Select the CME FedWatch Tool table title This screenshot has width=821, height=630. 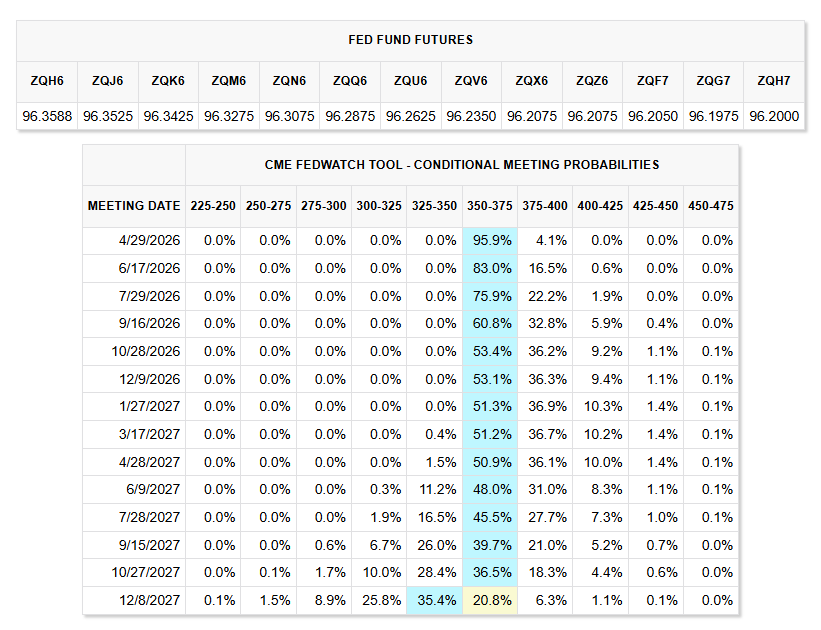(x=462, y=165)
